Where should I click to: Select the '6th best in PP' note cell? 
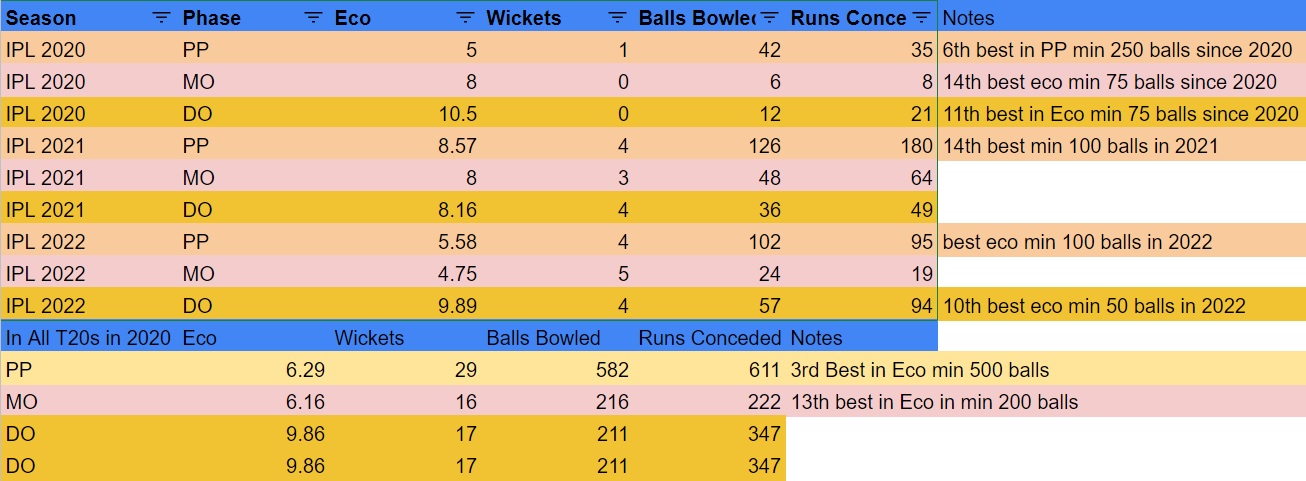pos(1122,50)
